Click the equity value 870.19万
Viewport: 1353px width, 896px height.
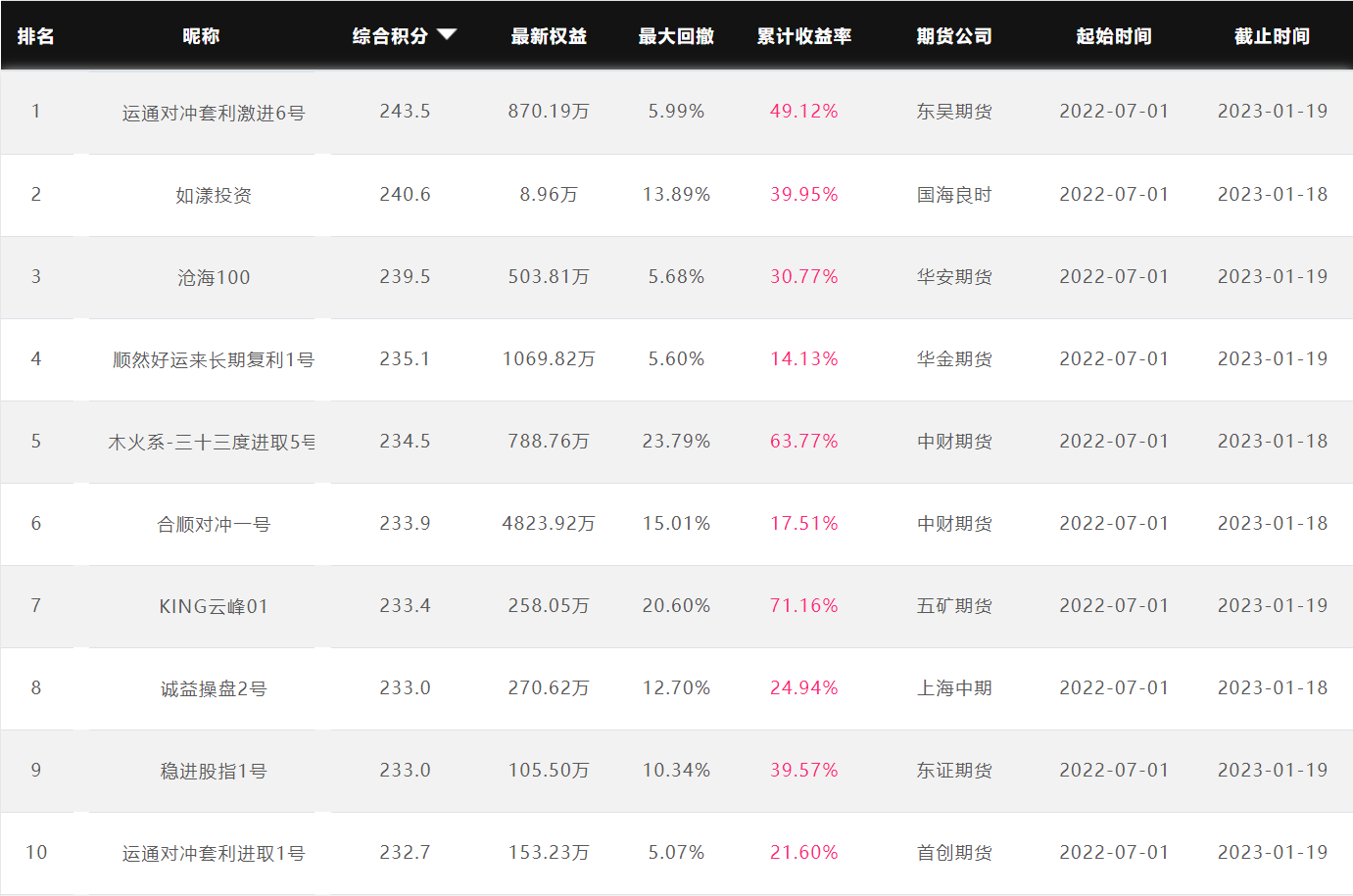(x=549, y=111)
